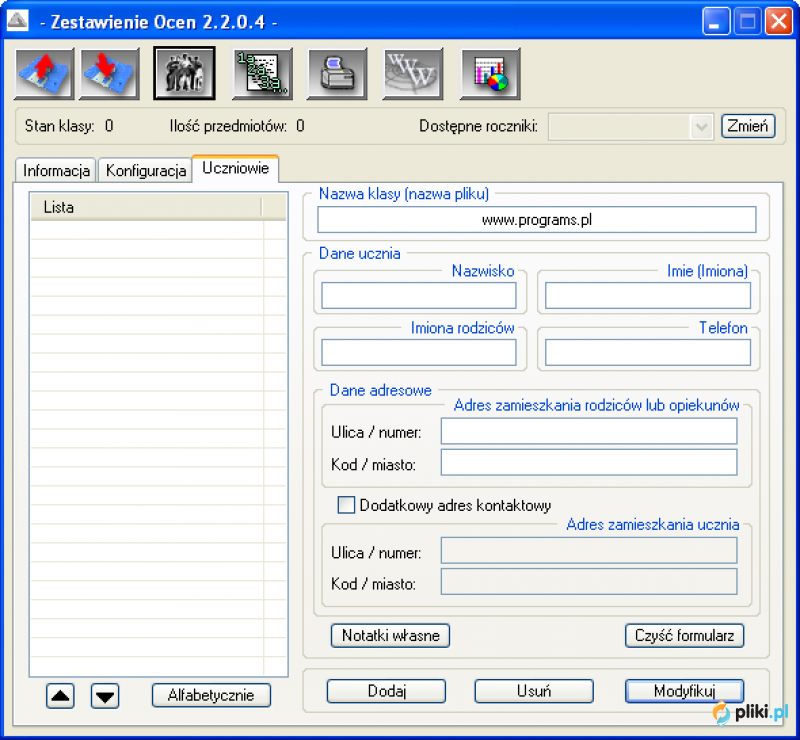Move student down with the down arrow button

click(x=105, y=696)
